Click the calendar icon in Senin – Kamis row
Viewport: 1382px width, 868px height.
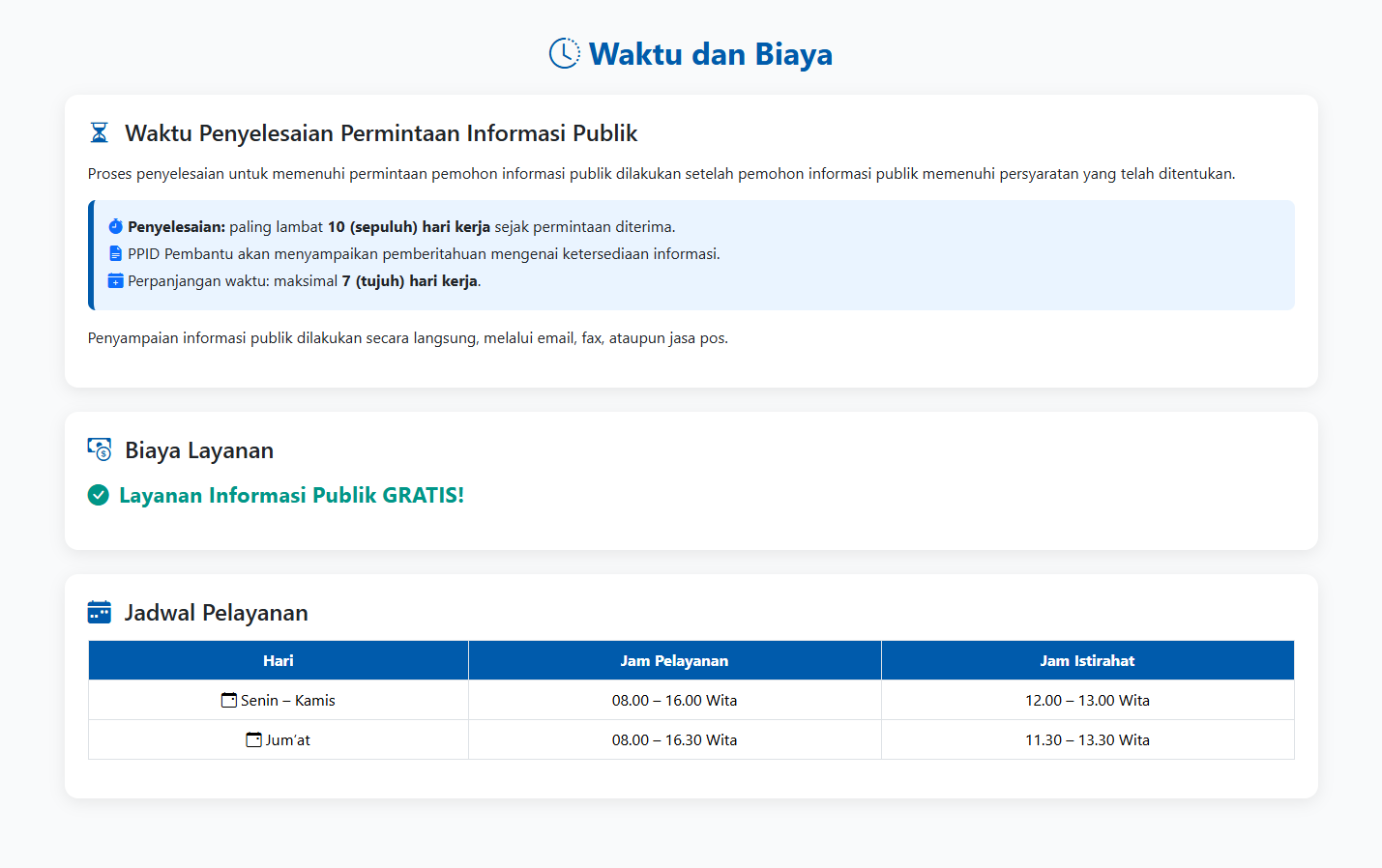pos(229,700)
